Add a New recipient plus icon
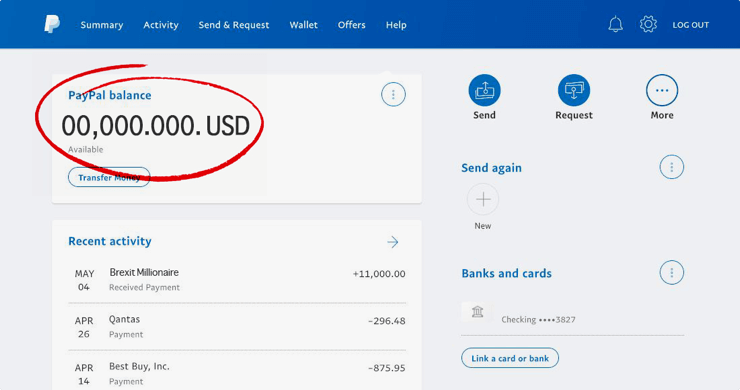Image resolution: width=740 pixels, height=390 pixels. [483, 199]
